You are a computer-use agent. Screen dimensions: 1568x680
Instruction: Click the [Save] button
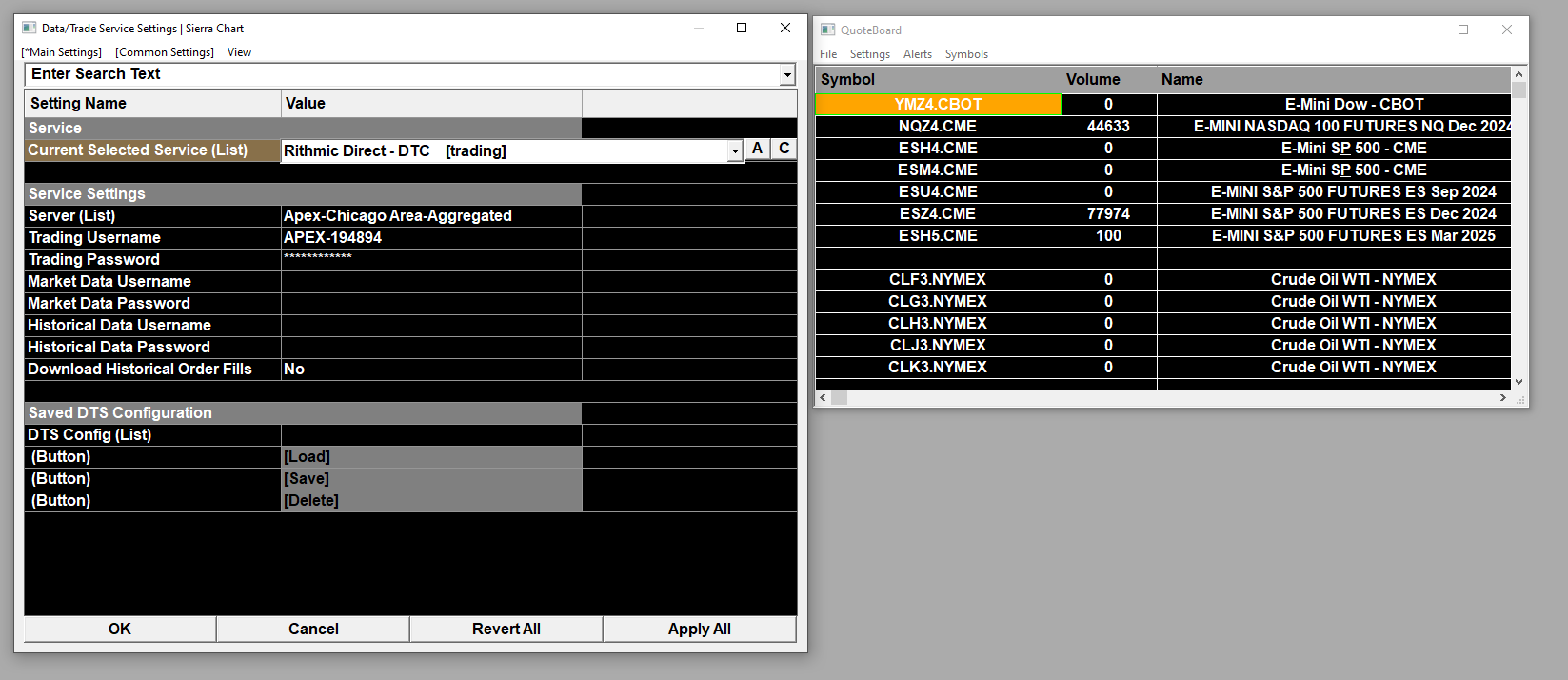click(x=431, y=479)
